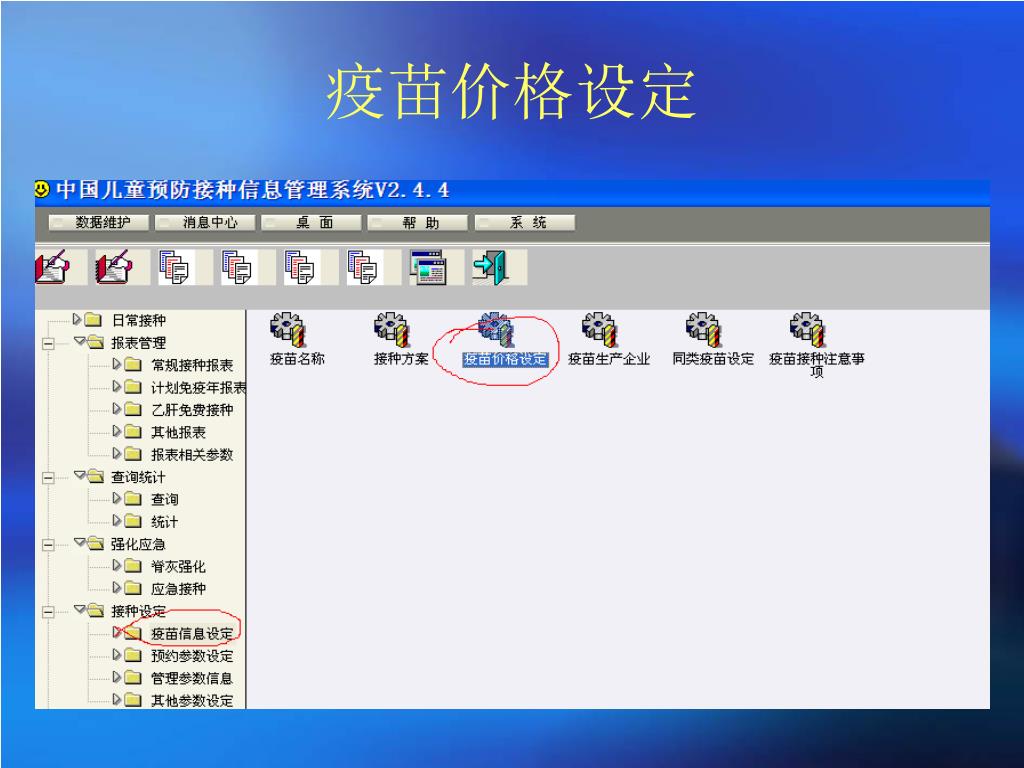
Task: Click the smiley application icon in title bar
Action: coord(42,189)
